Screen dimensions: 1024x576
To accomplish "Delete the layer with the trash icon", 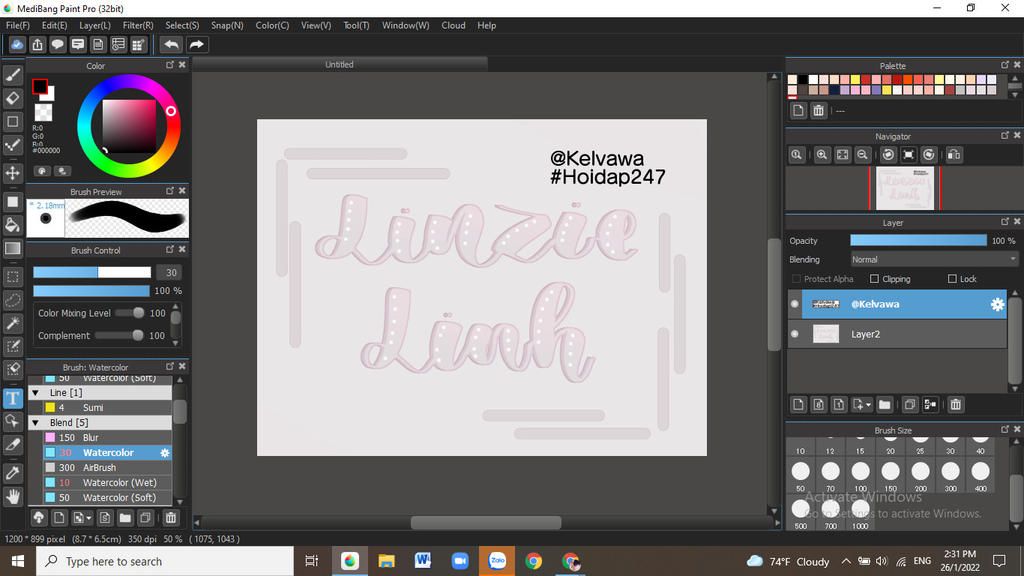I will [x=955, y=405].
